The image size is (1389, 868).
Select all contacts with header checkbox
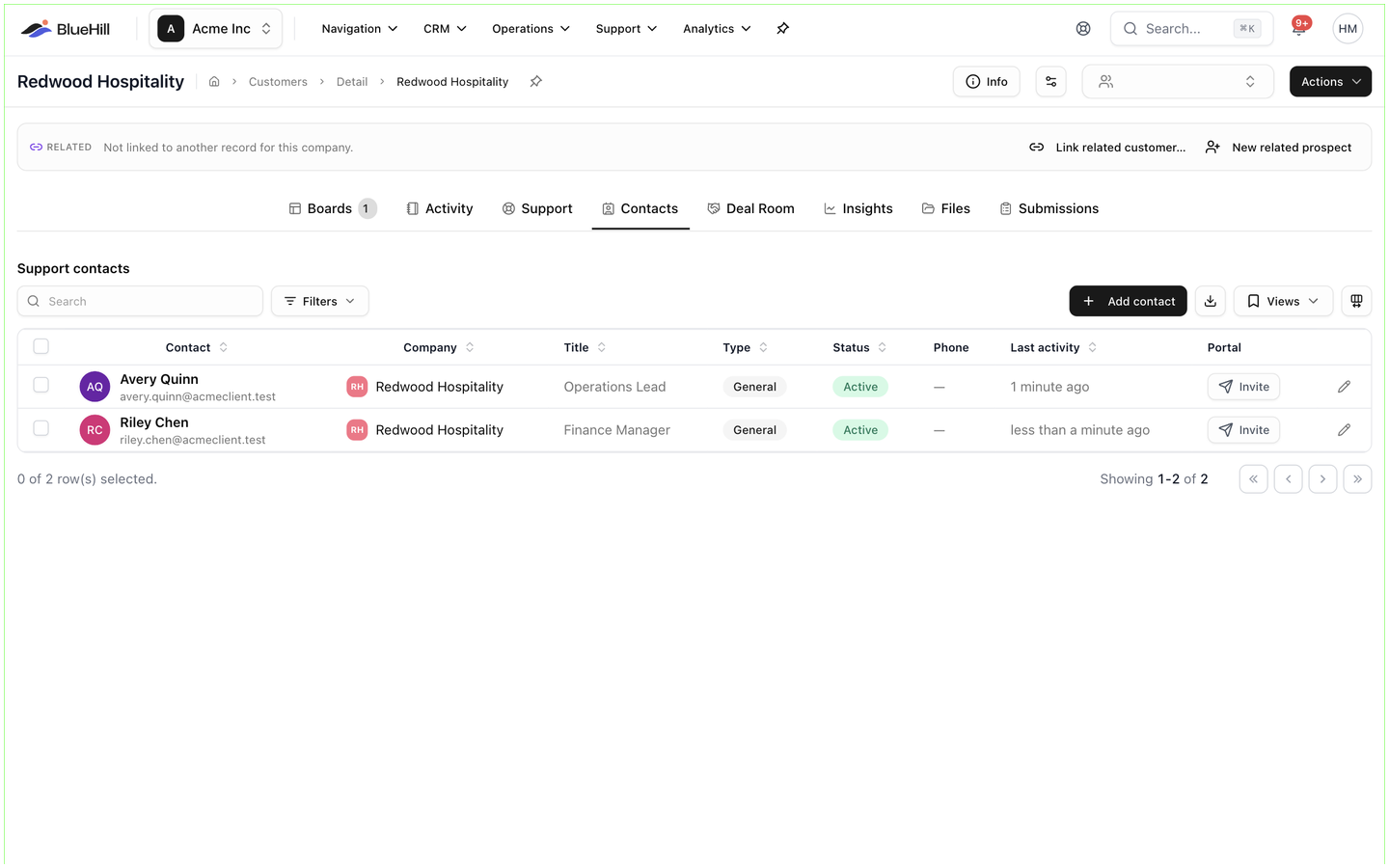(41, 346)
